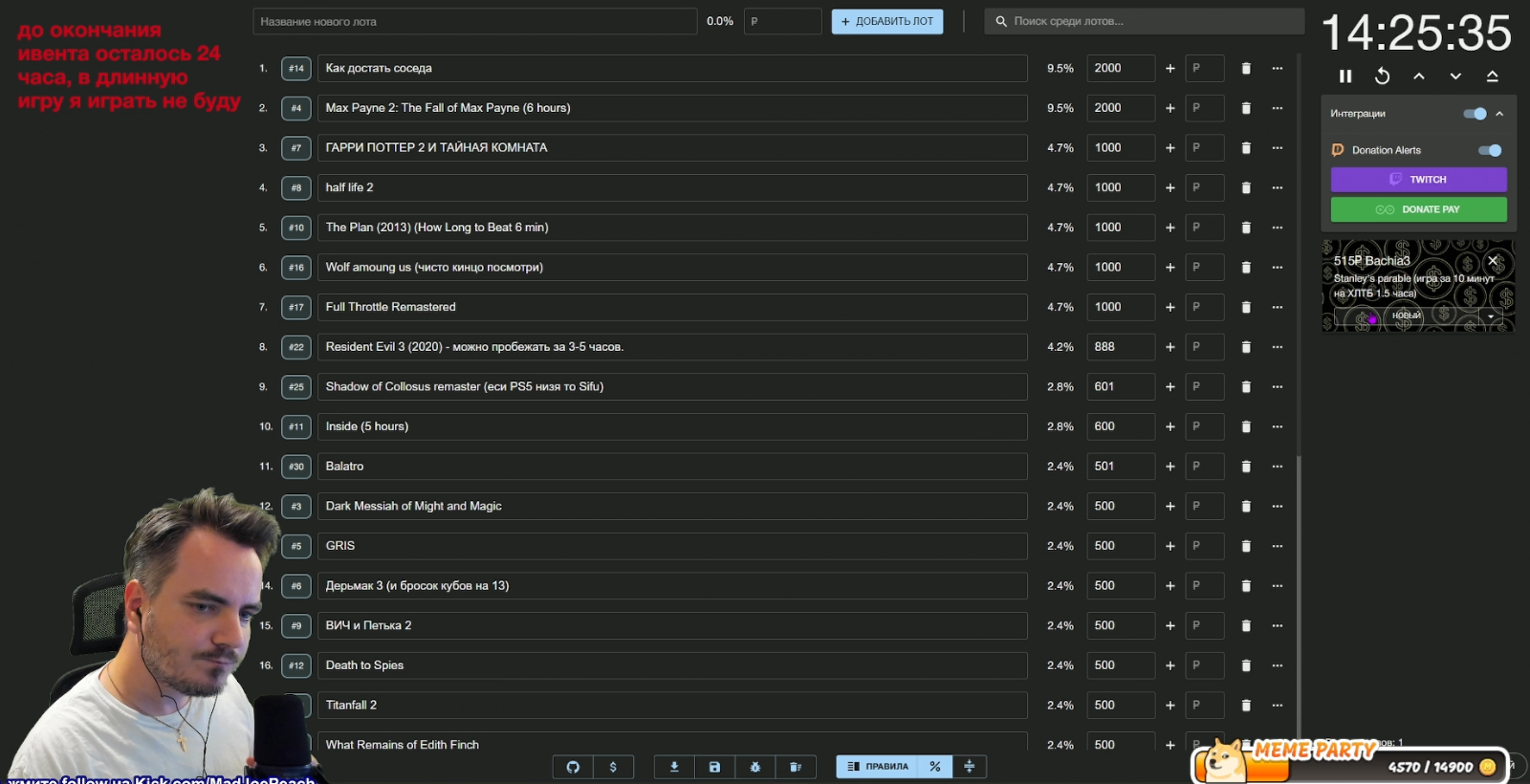Edit the Titanfall 2 lot name
The image size is (1530, 784).
click(x=672, y=706)
